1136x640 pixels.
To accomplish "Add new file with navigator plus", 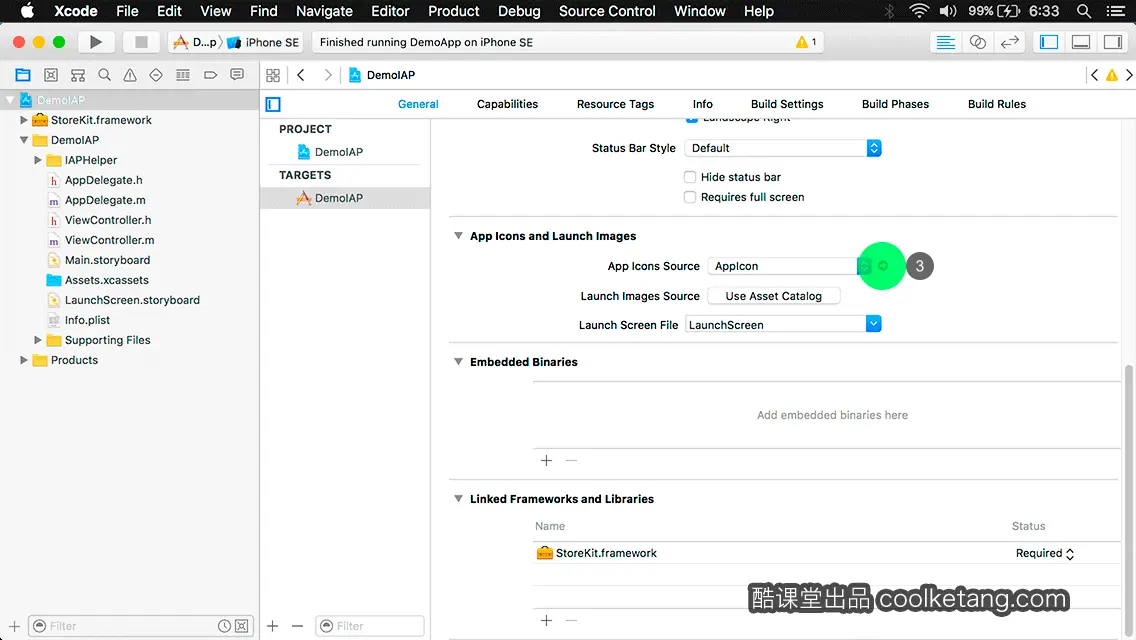I will tap(14, 626).
